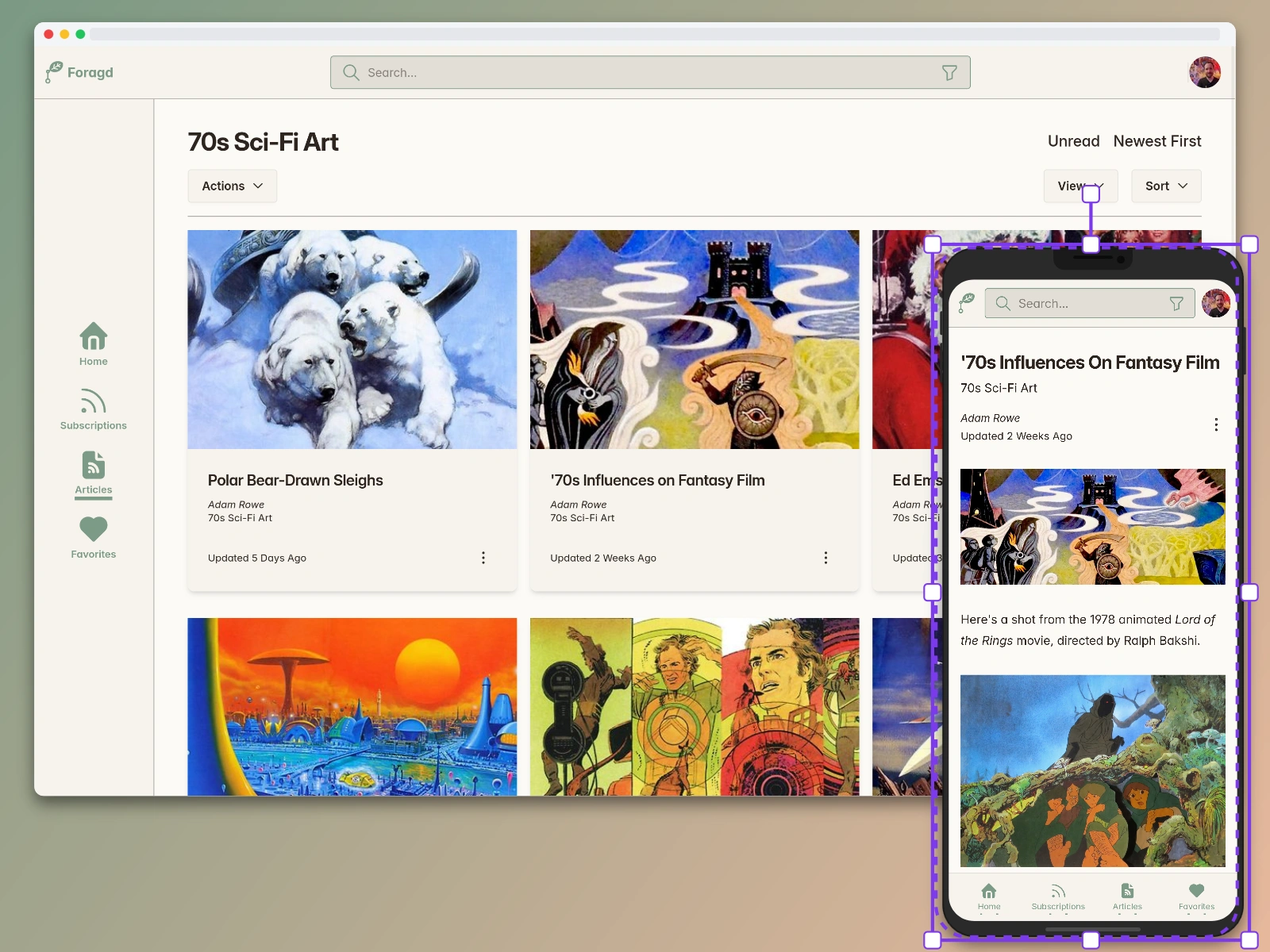Select Articles tab in left sidebar

pyautogui.click(x=93, y=473)
